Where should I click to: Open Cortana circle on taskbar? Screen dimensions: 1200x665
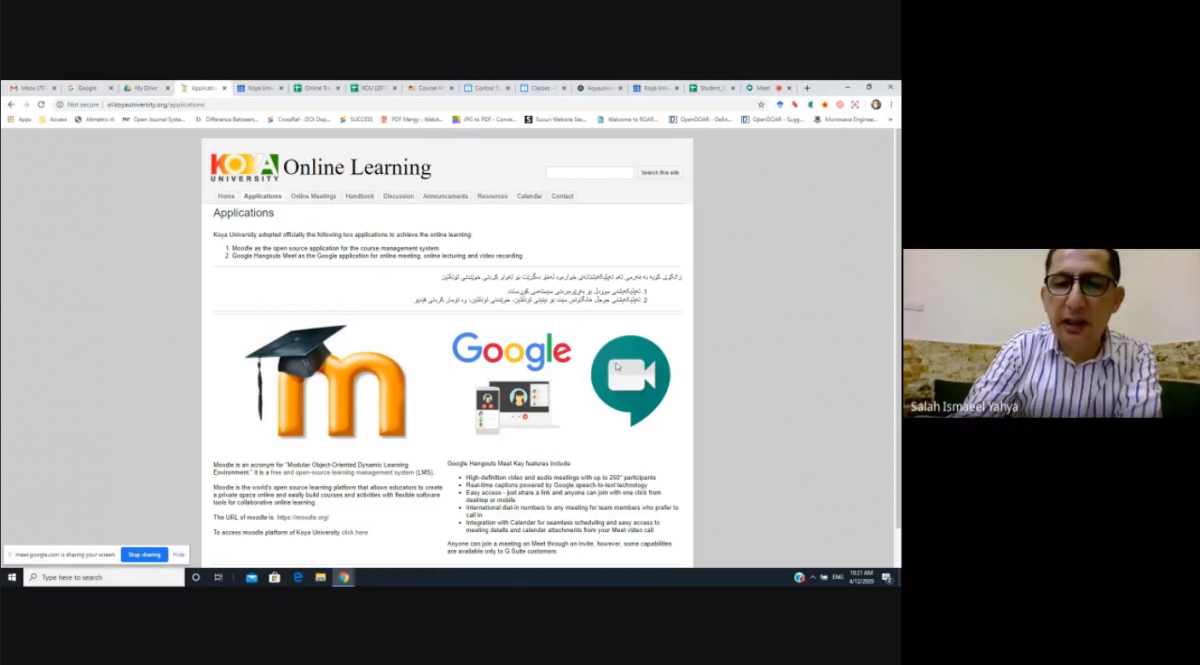(196, 577)
